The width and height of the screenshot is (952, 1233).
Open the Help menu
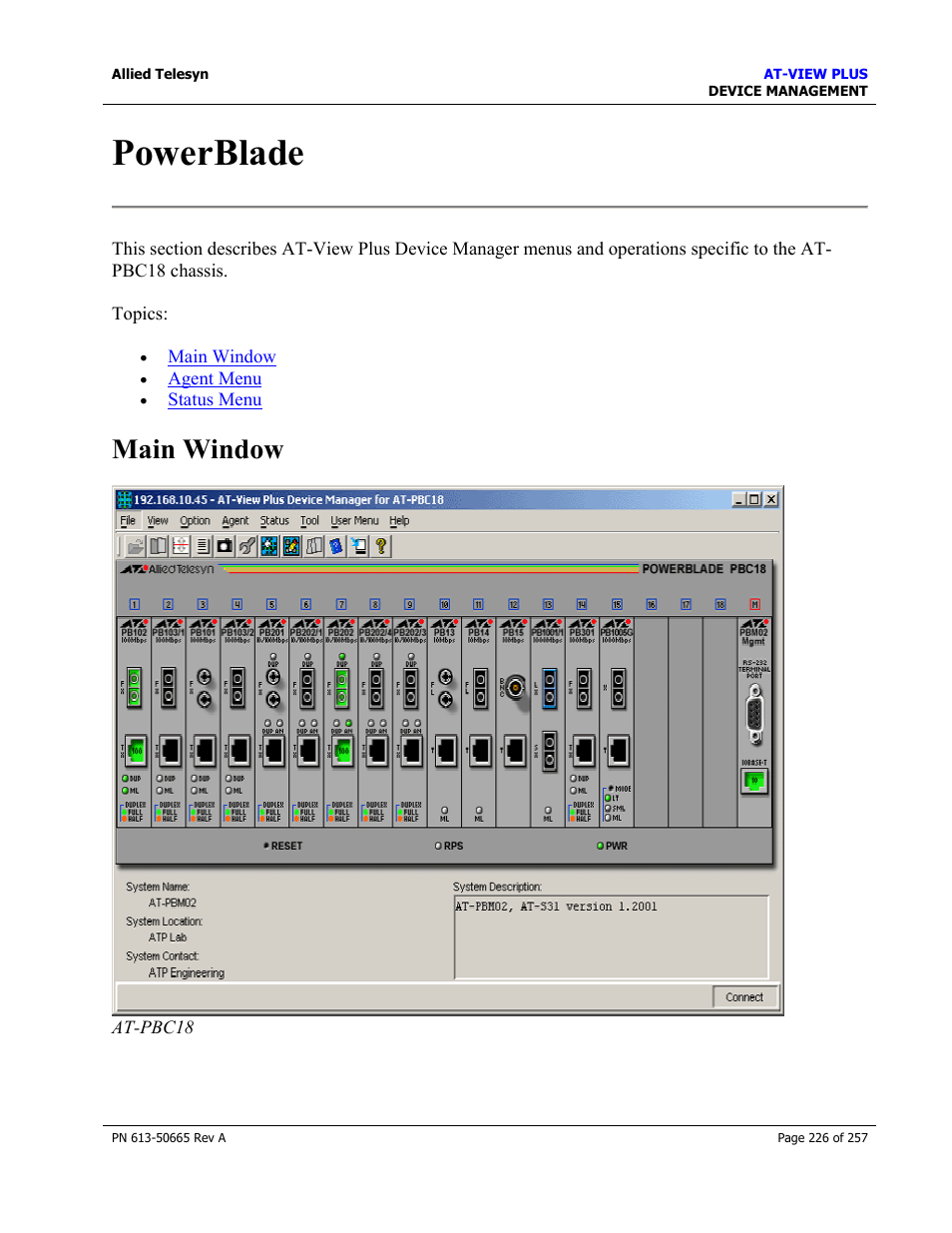pos(399,521)
